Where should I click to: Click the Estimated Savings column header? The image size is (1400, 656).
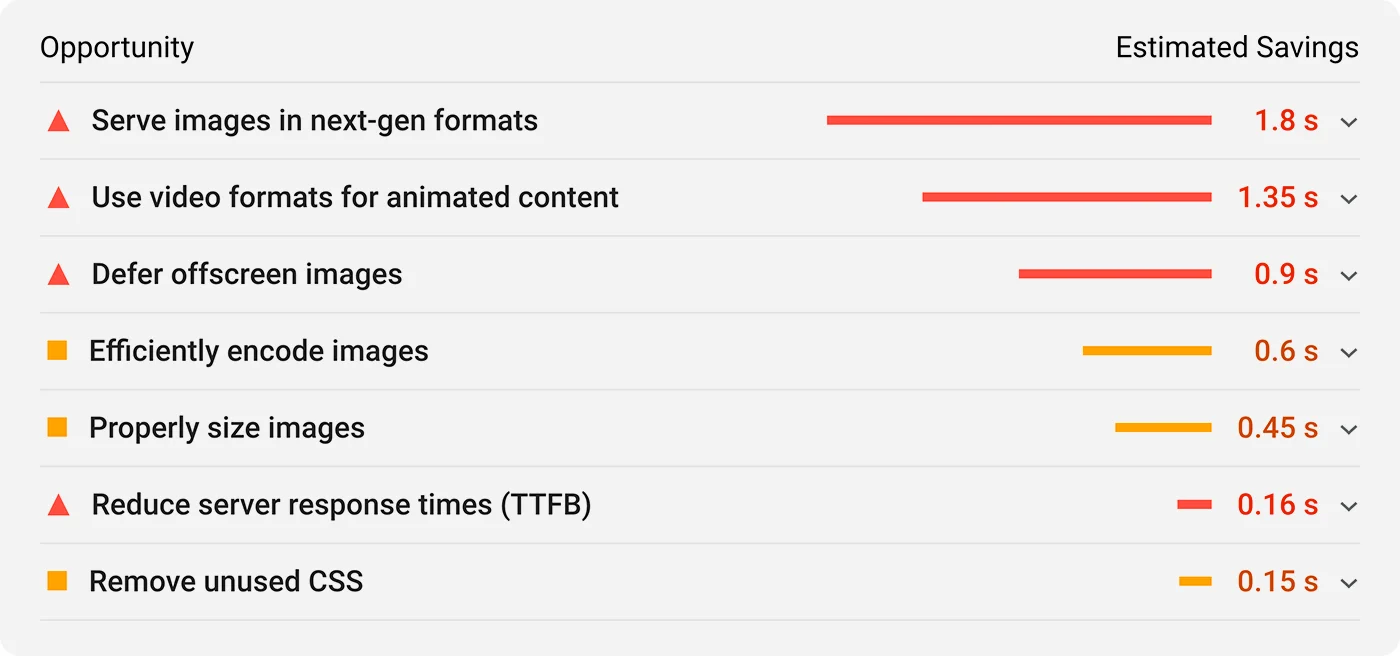tap(1237, 47)
